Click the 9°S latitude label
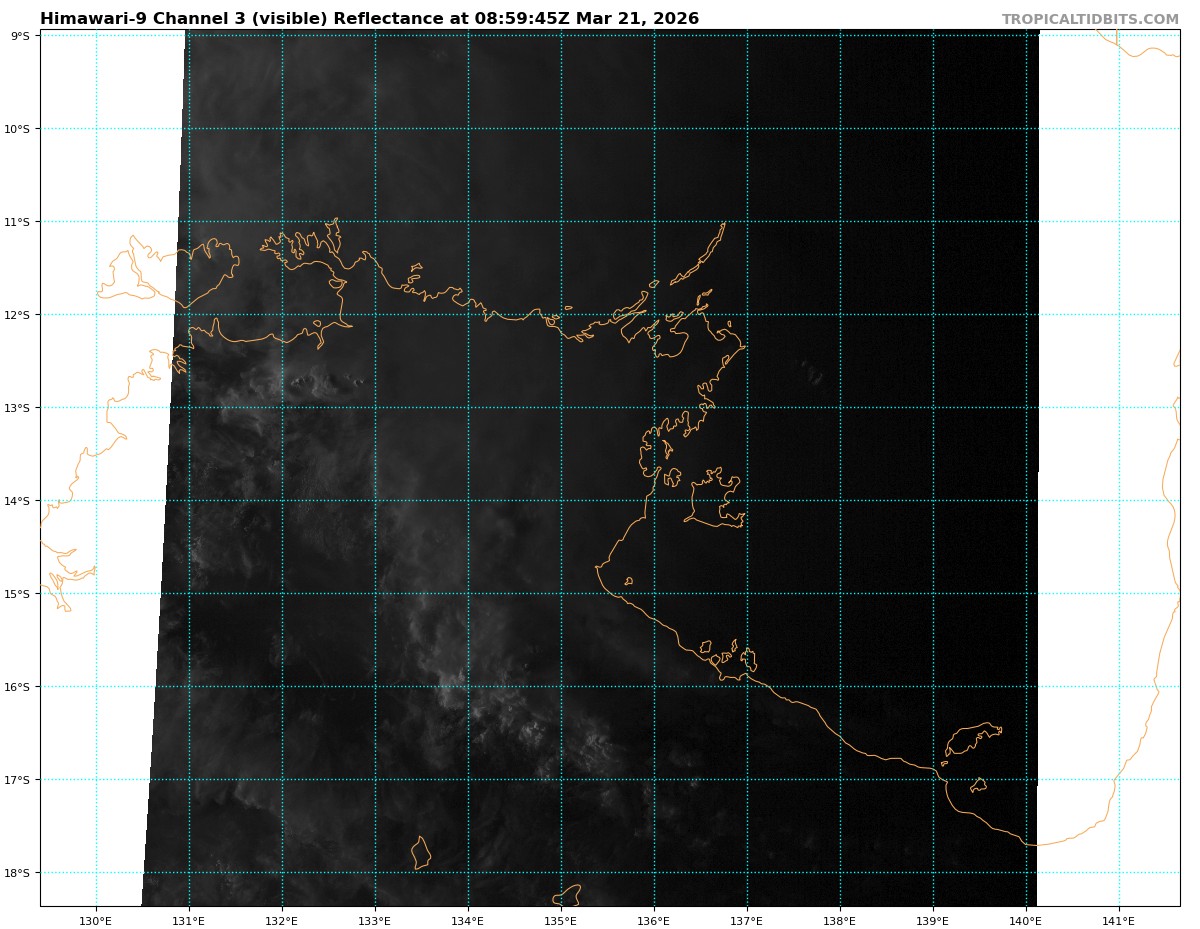Viewport: 1200px width, 929px height. 20,36
